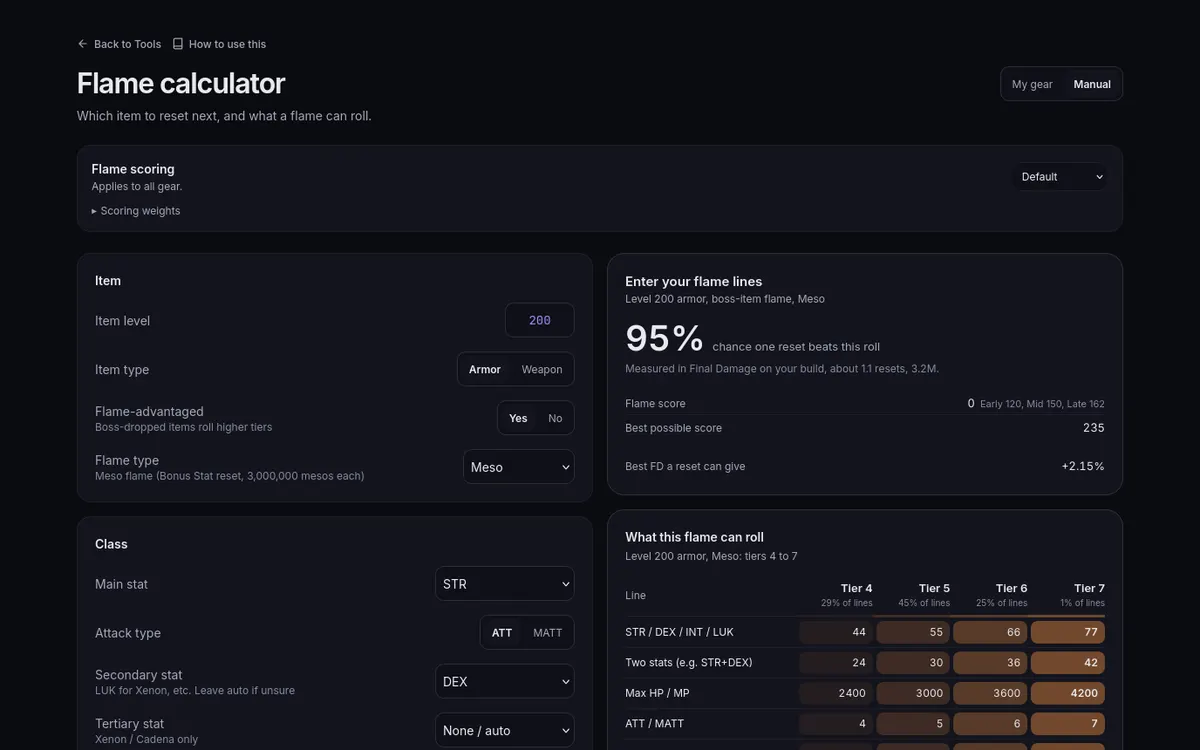Open the Default scoring preset dropdown
The height and width of the screenshot is (750, 1200).
click(1061, 177)
